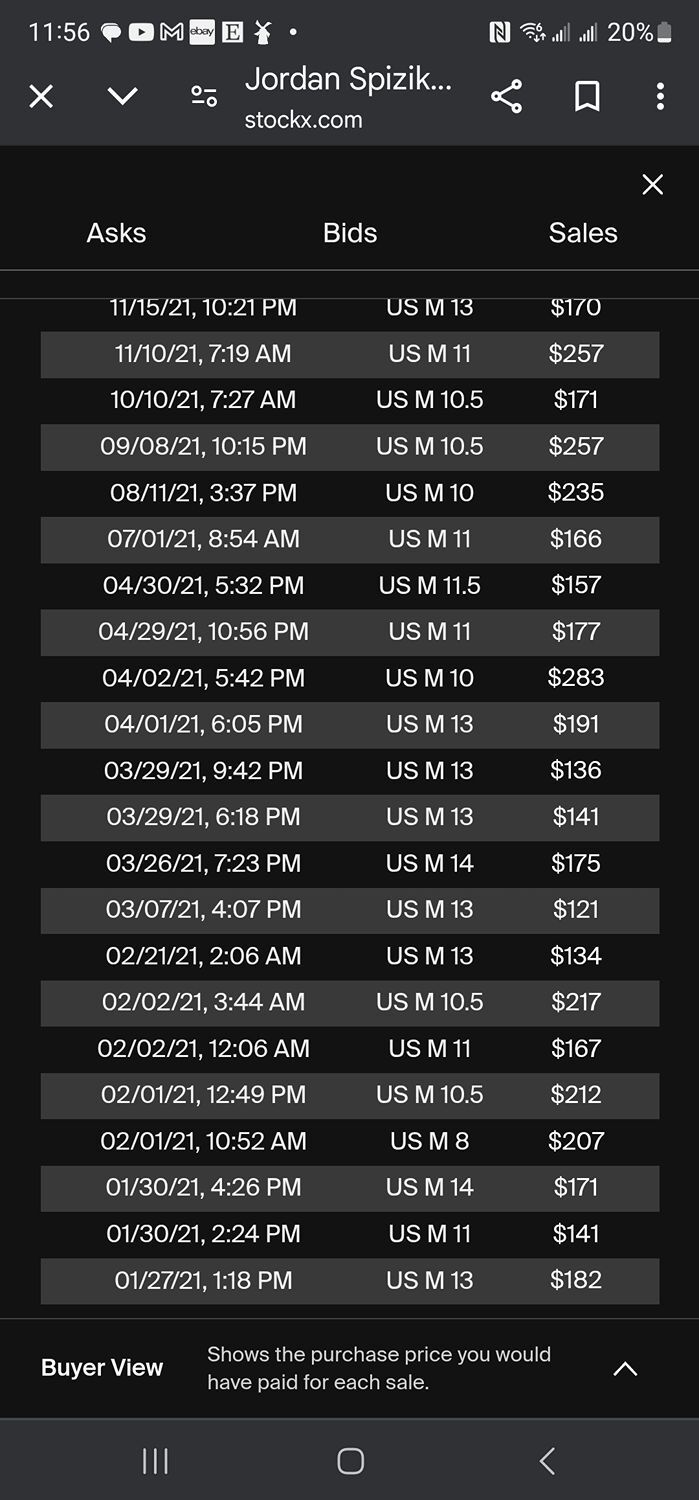Select the 11/10/21 sale row at $257
Image resolution: width=699 pixels, height=1500 pixels.
[350, 354]
